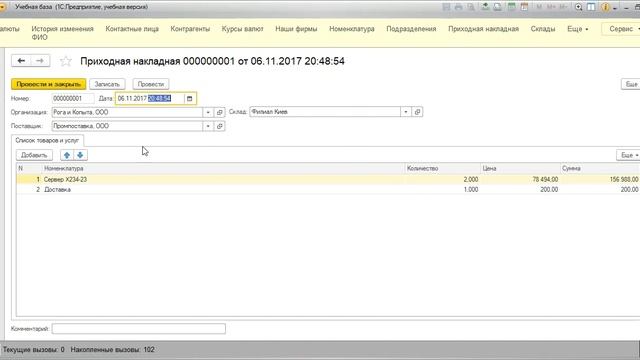Open Наши фирмы section

click(x=296, y=29)
